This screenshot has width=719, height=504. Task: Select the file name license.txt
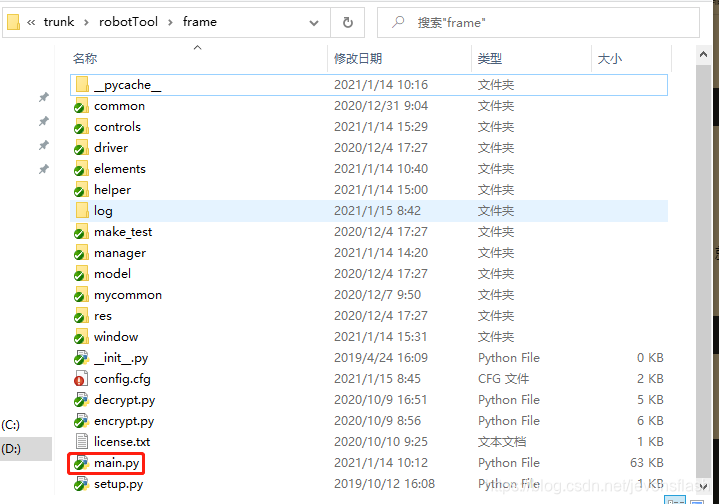122,442
